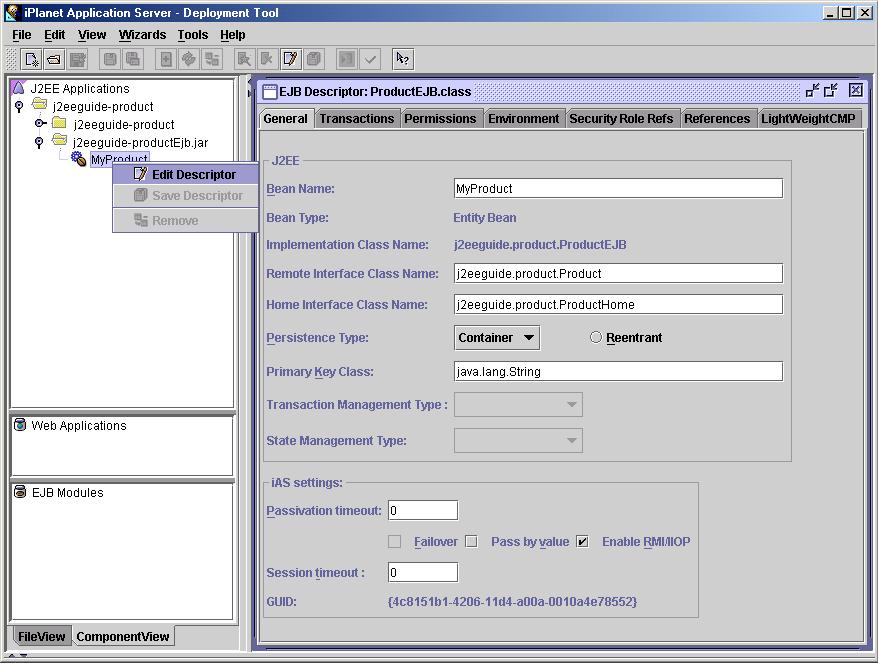Click the disabled Failover checkbox
This screenshot has width=878, height=663.
point(394,541)
